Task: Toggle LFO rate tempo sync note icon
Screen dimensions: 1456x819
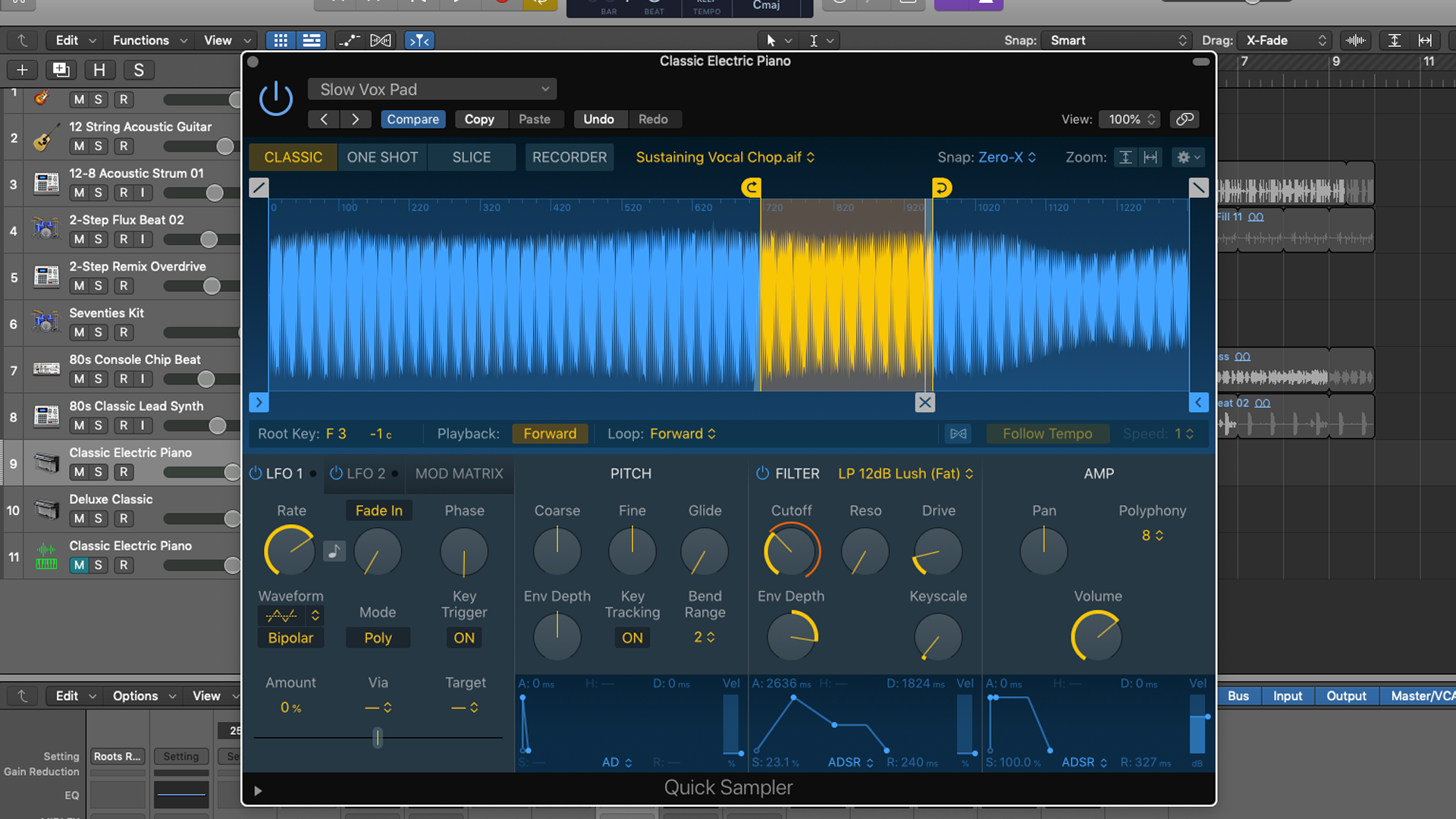Action: click(334, 551)
